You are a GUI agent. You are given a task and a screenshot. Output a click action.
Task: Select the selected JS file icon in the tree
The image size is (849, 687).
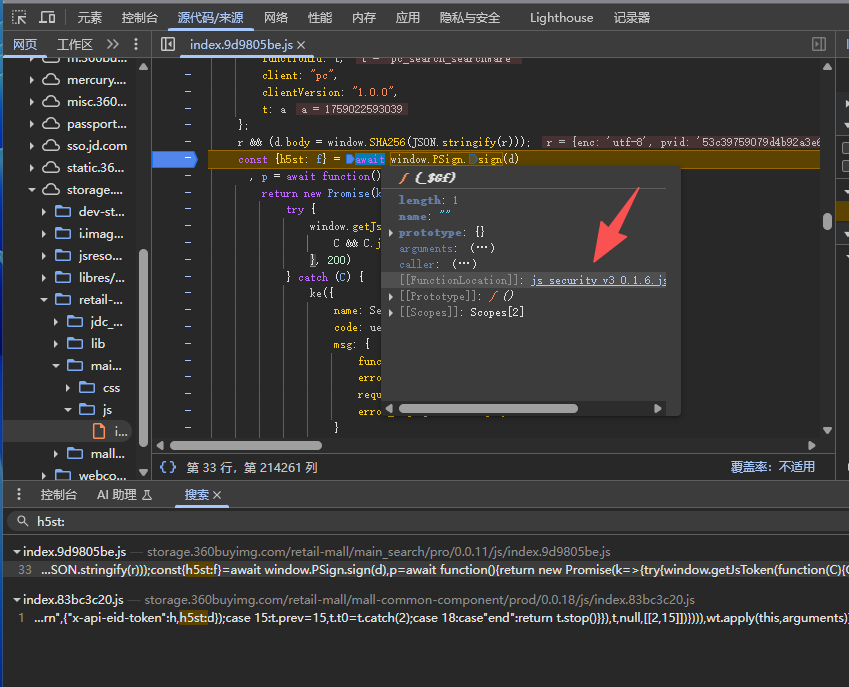tap(99, 431)
